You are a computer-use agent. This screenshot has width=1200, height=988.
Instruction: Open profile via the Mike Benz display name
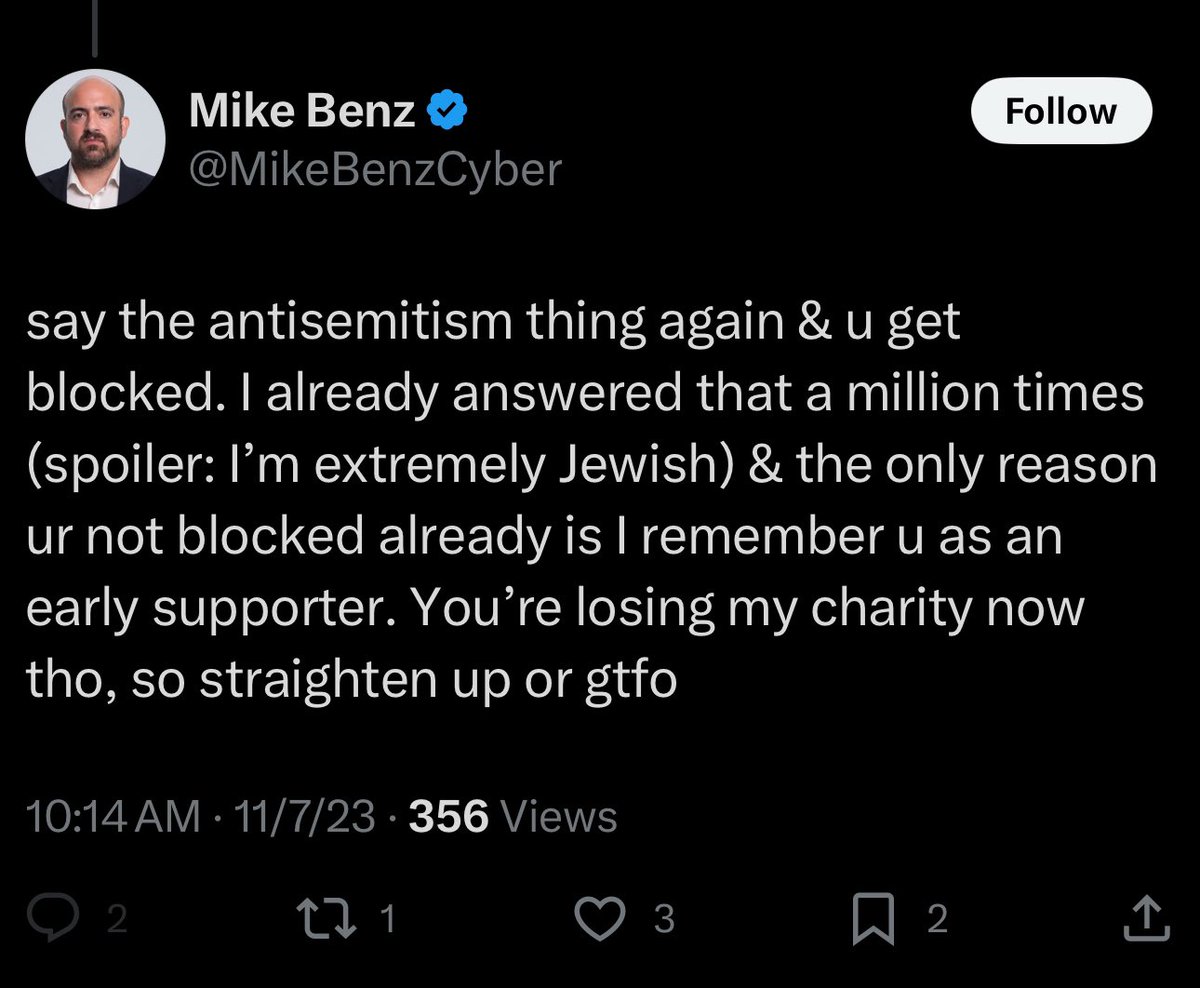(301, 112)
